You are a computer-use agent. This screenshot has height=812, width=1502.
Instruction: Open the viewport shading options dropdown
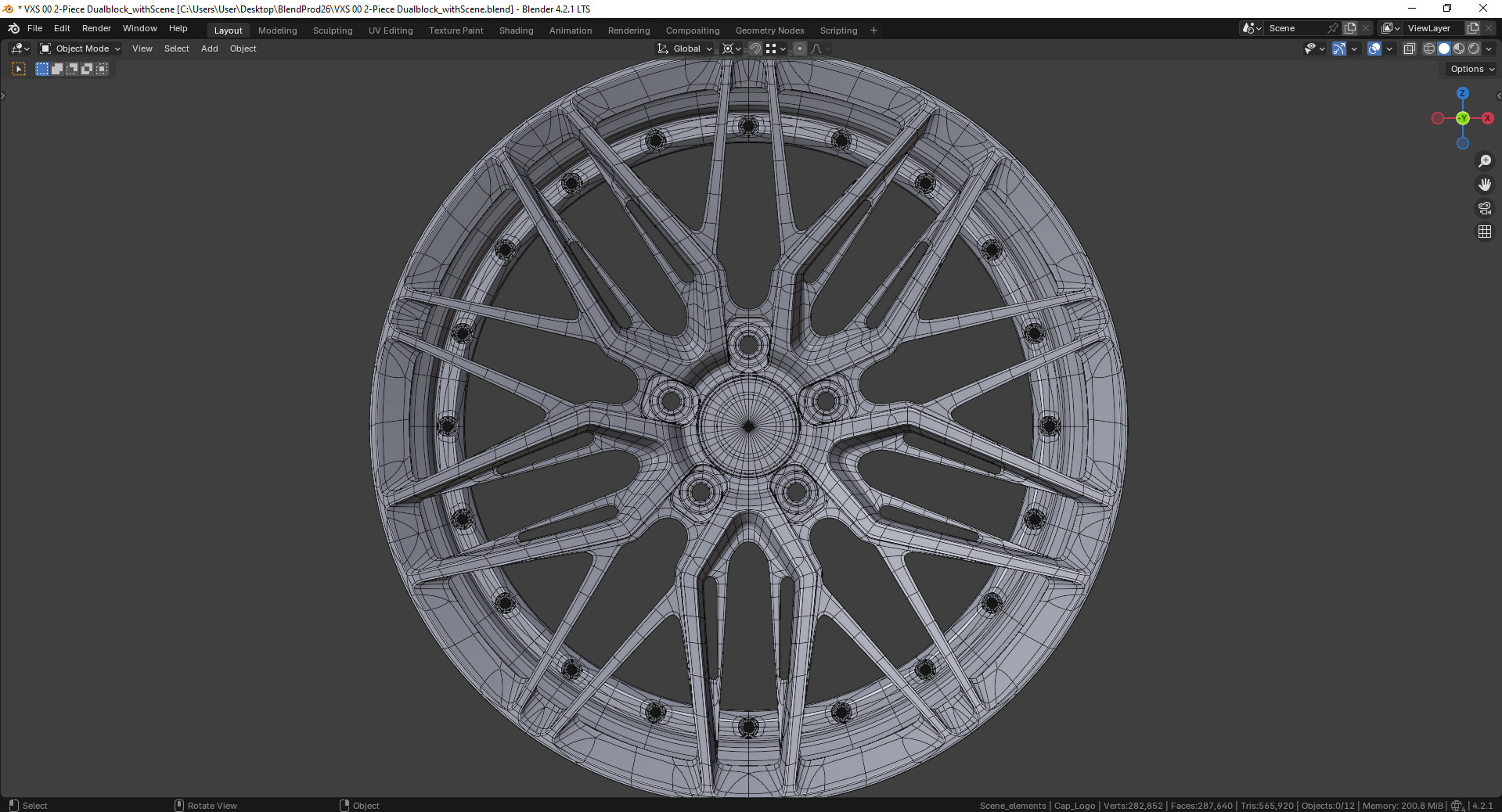(1489, 49)
